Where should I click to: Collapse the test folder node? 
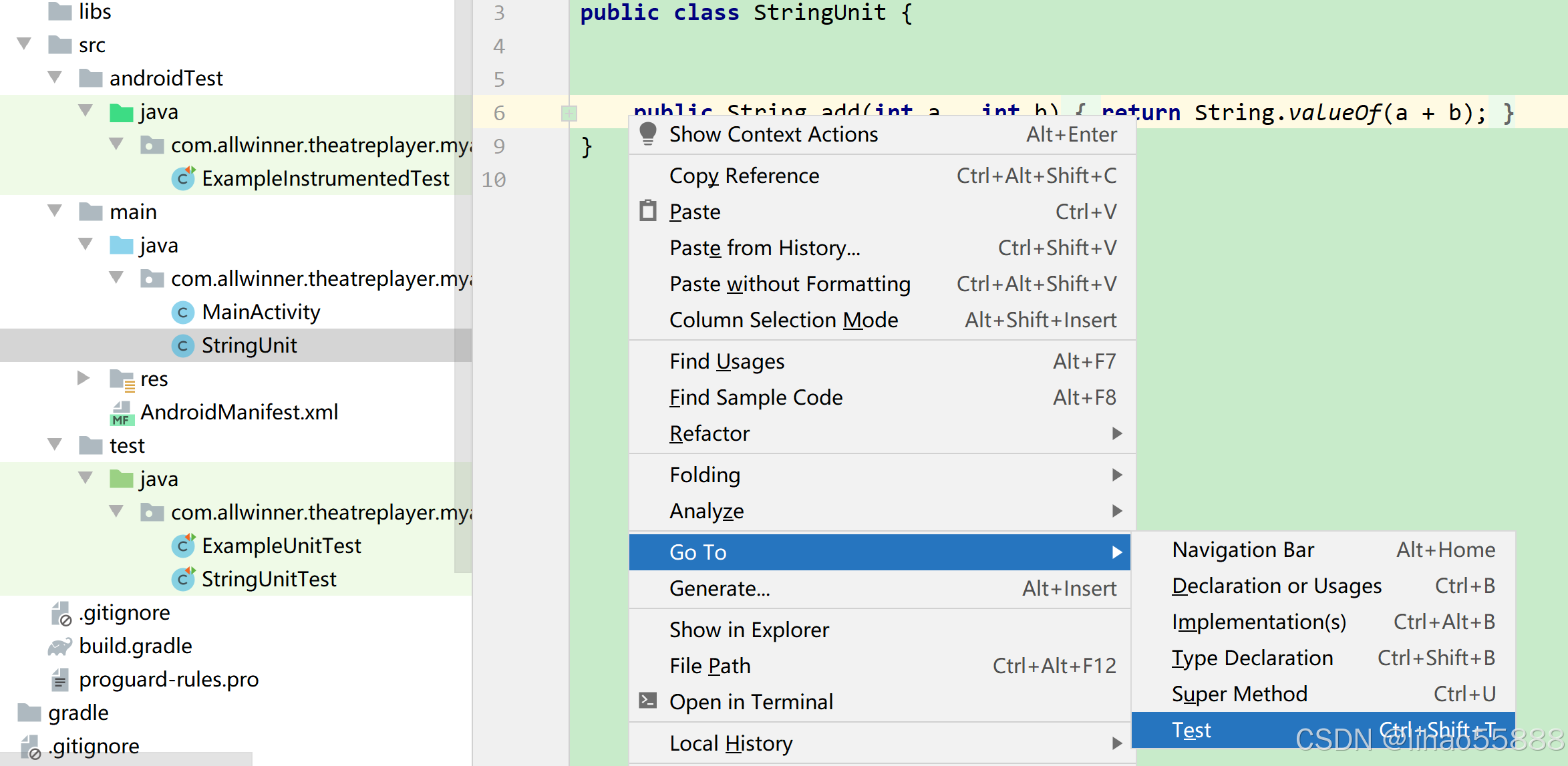55,445
